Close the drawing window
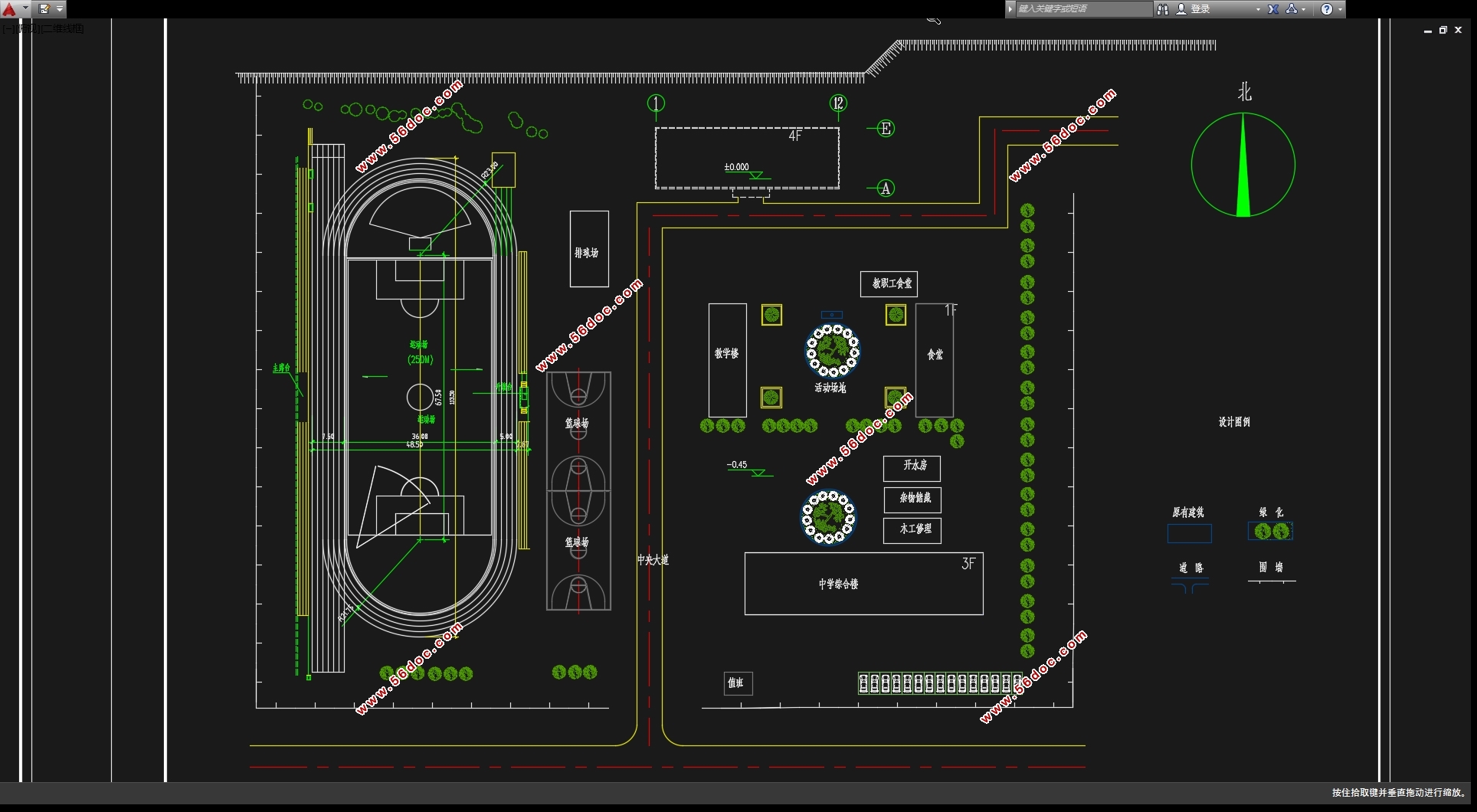The image size is (1477, 812). click(x=1459, y=31)
